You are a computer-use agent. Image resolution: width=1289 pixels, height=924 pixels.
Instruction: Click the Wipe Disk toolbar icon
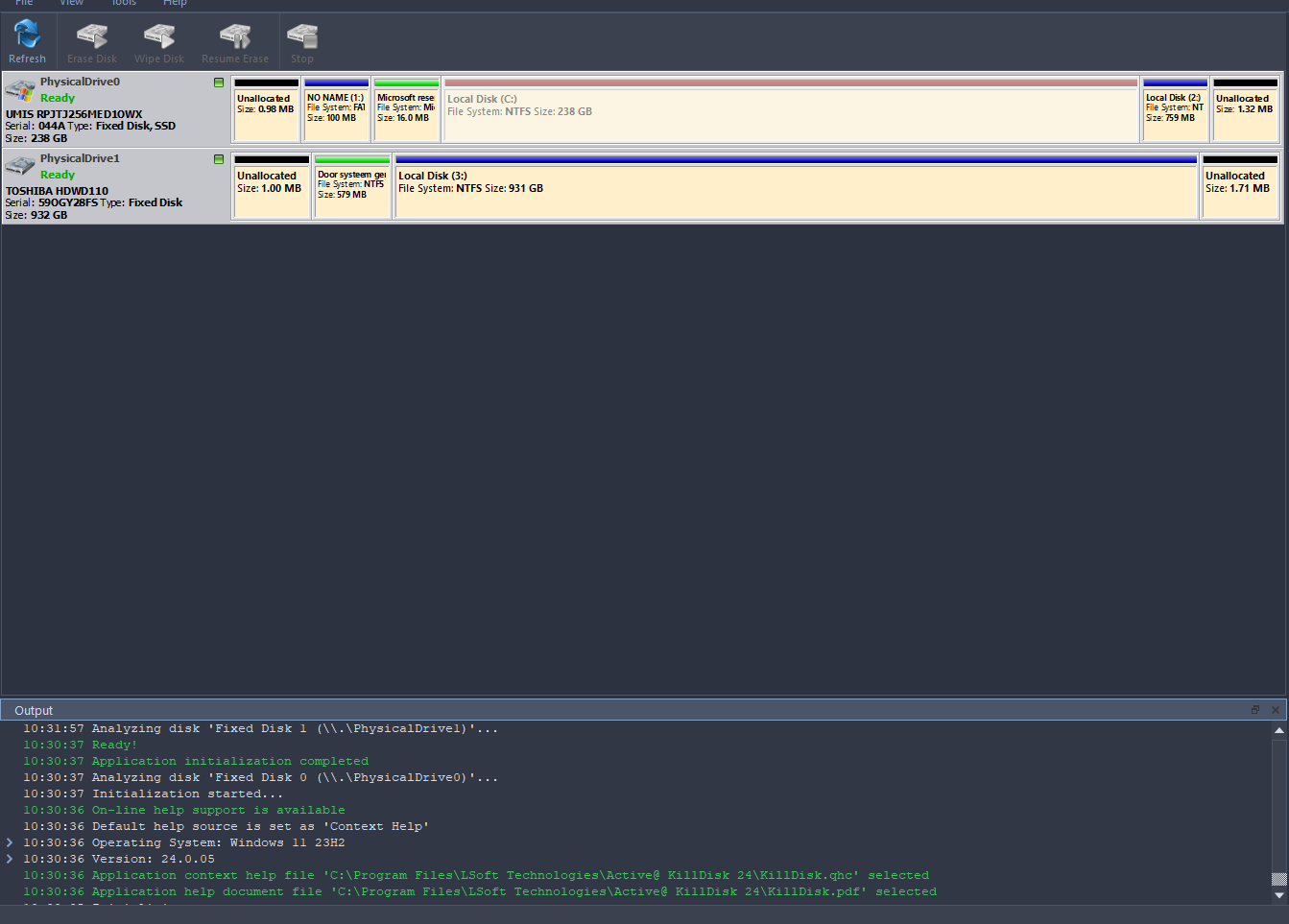click(x=159, y=42)
